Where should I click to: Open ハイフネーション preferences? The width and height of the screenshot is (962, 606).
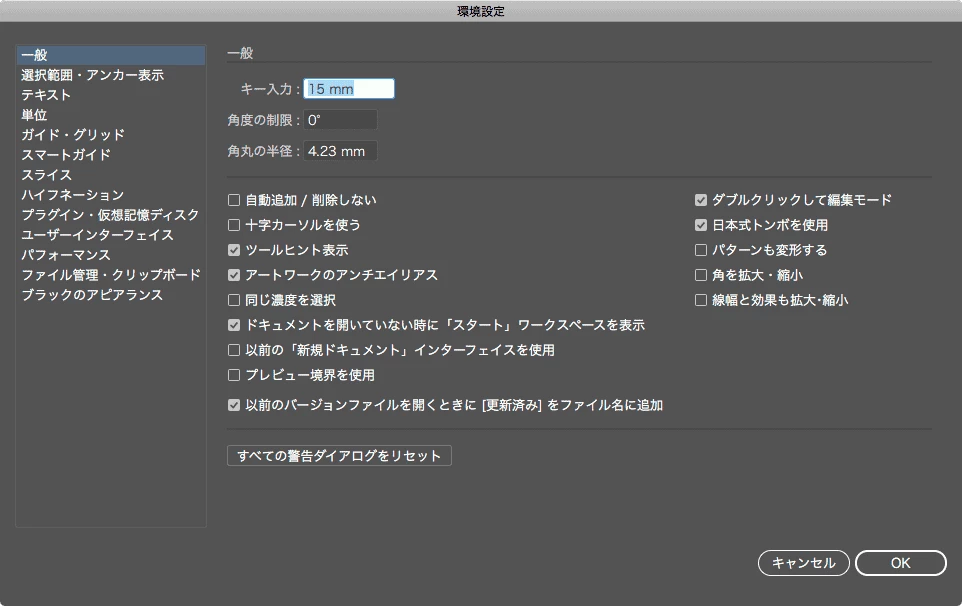(73, 195)
